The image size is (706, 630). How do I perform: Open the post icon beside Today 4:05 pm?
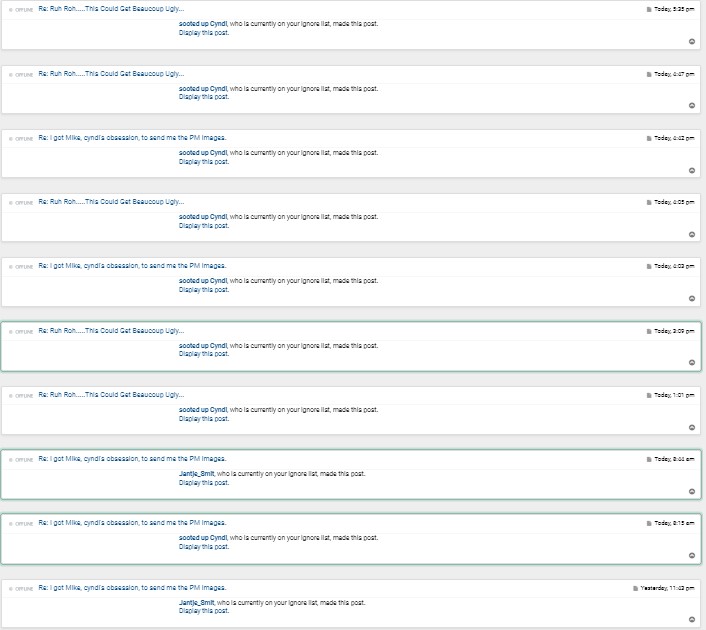click(649, 202)
